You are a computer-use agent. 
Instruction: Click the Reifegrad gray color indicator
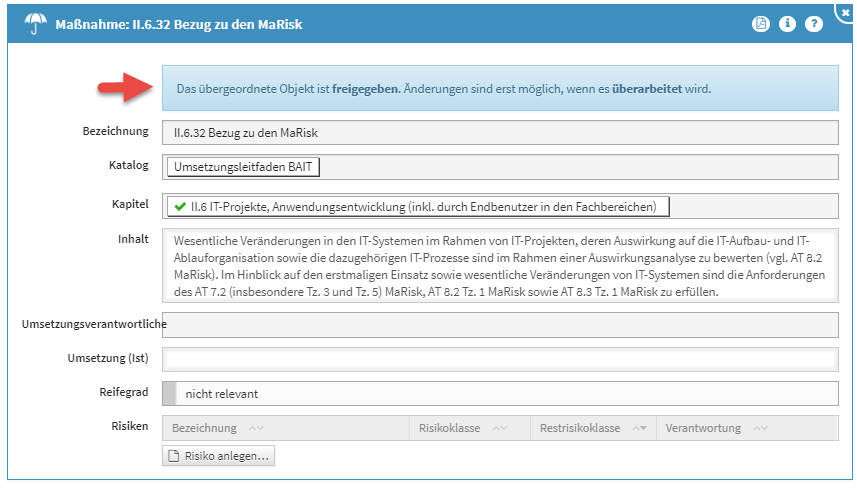coord(169,393)
